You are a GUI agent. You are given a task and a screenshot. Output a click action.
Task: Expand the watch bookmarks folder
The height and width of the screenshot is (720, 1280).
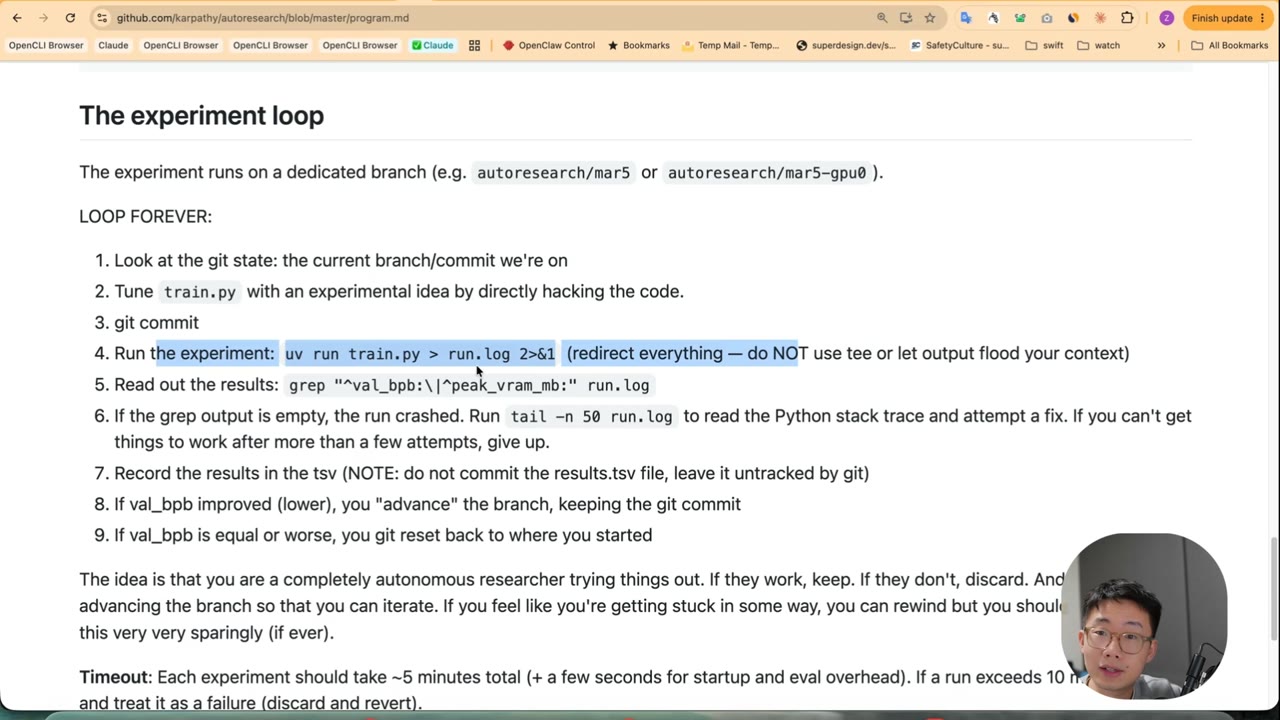pyautogui.click(x=1099, y=45)
